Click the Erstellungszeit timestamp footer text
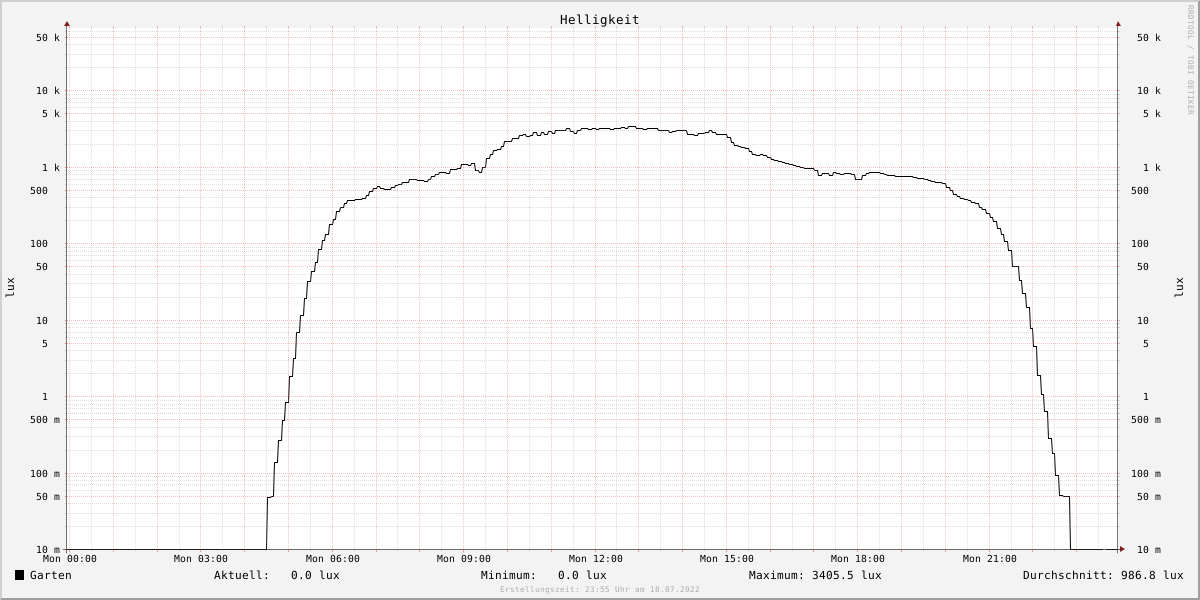1200x600 pixels. [600, 589]
